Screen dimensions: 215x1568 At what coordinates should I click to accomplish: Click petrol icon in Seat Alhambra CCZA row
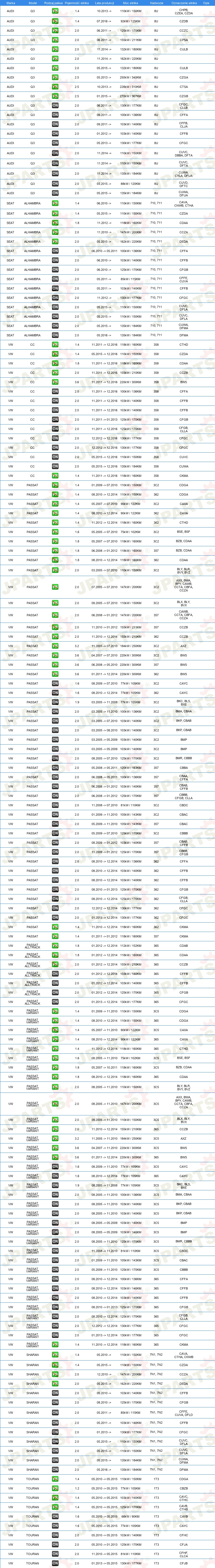point(55,232)
